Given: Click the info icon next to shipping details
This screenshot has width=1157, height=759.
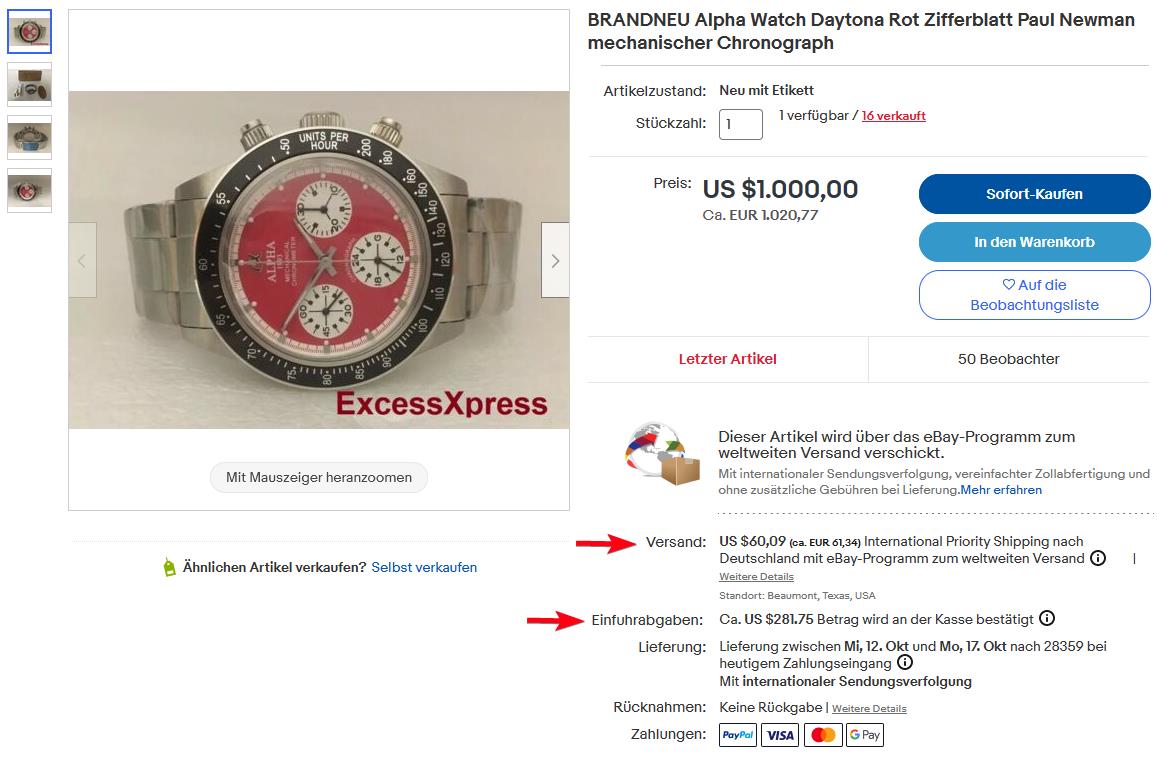Looking at the screenshot, I should 1098,558.
